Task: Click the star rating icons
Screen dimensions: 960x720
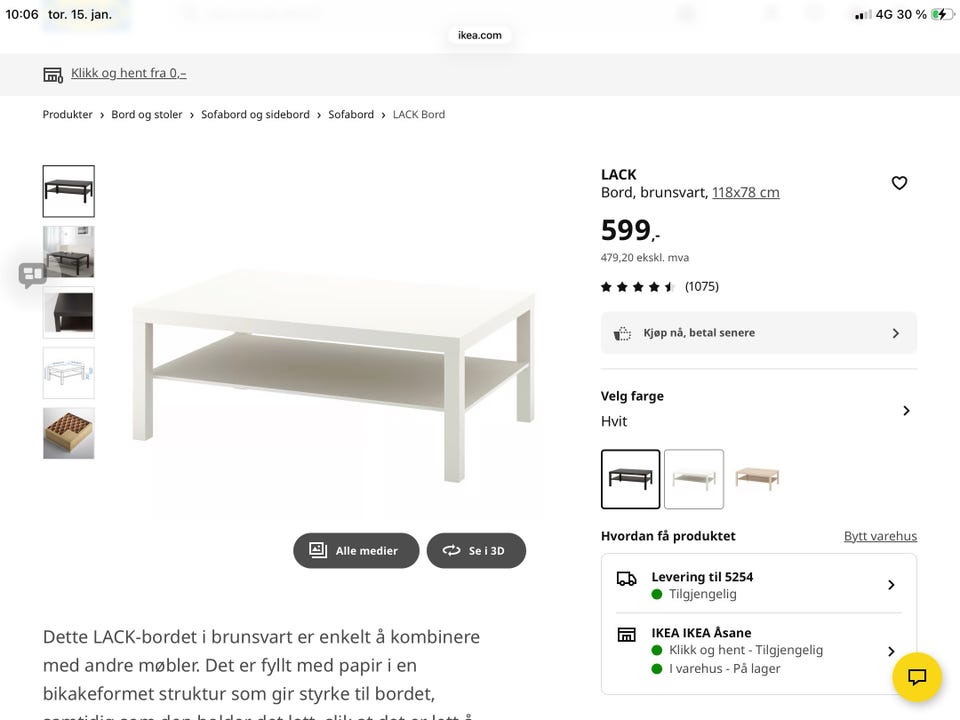Action: (x=638, y=287)
